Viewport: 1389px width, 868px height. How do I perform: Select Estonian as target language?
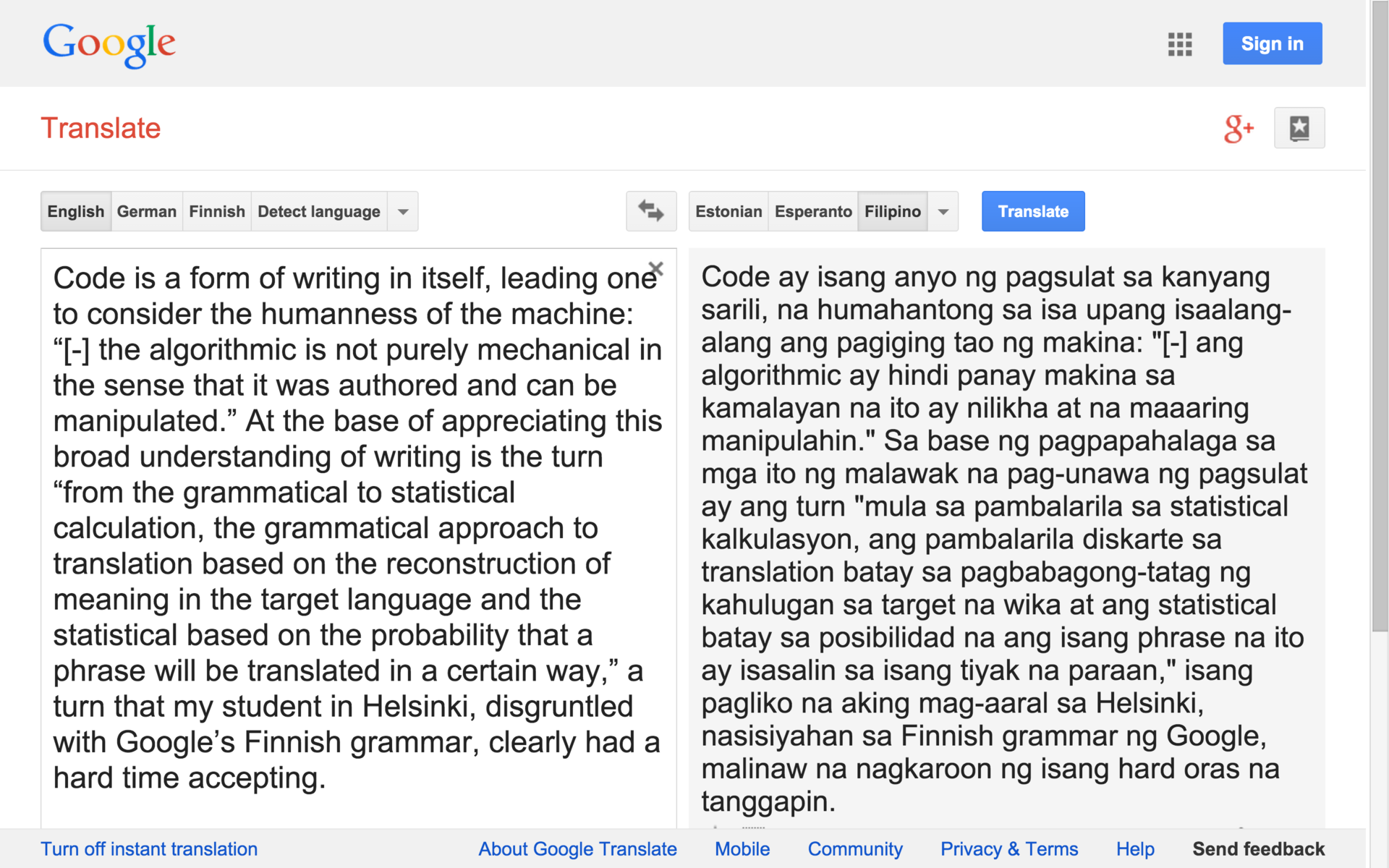tap(728, 211)
